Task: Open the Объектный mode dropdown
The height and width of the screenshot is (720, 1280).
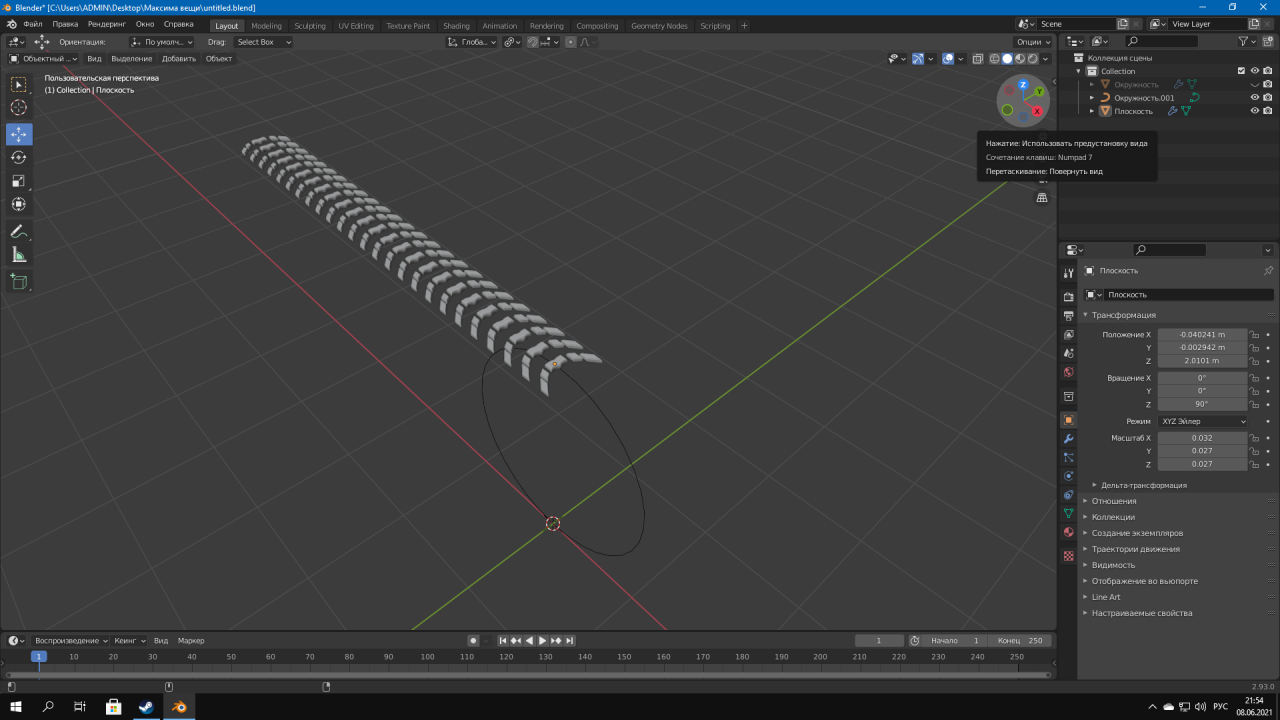Action: point(44,59)
